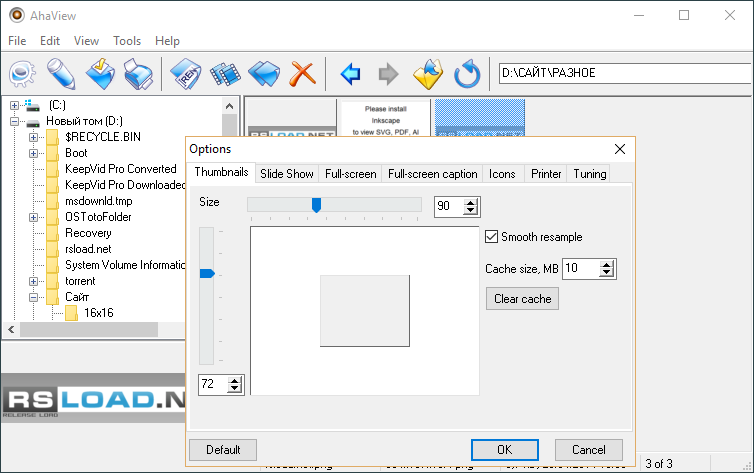The width and height of the screenshot is (754, 473).
Task: Uncheck the Smooth resample checkbox
Action: click(x=491, y=236)
